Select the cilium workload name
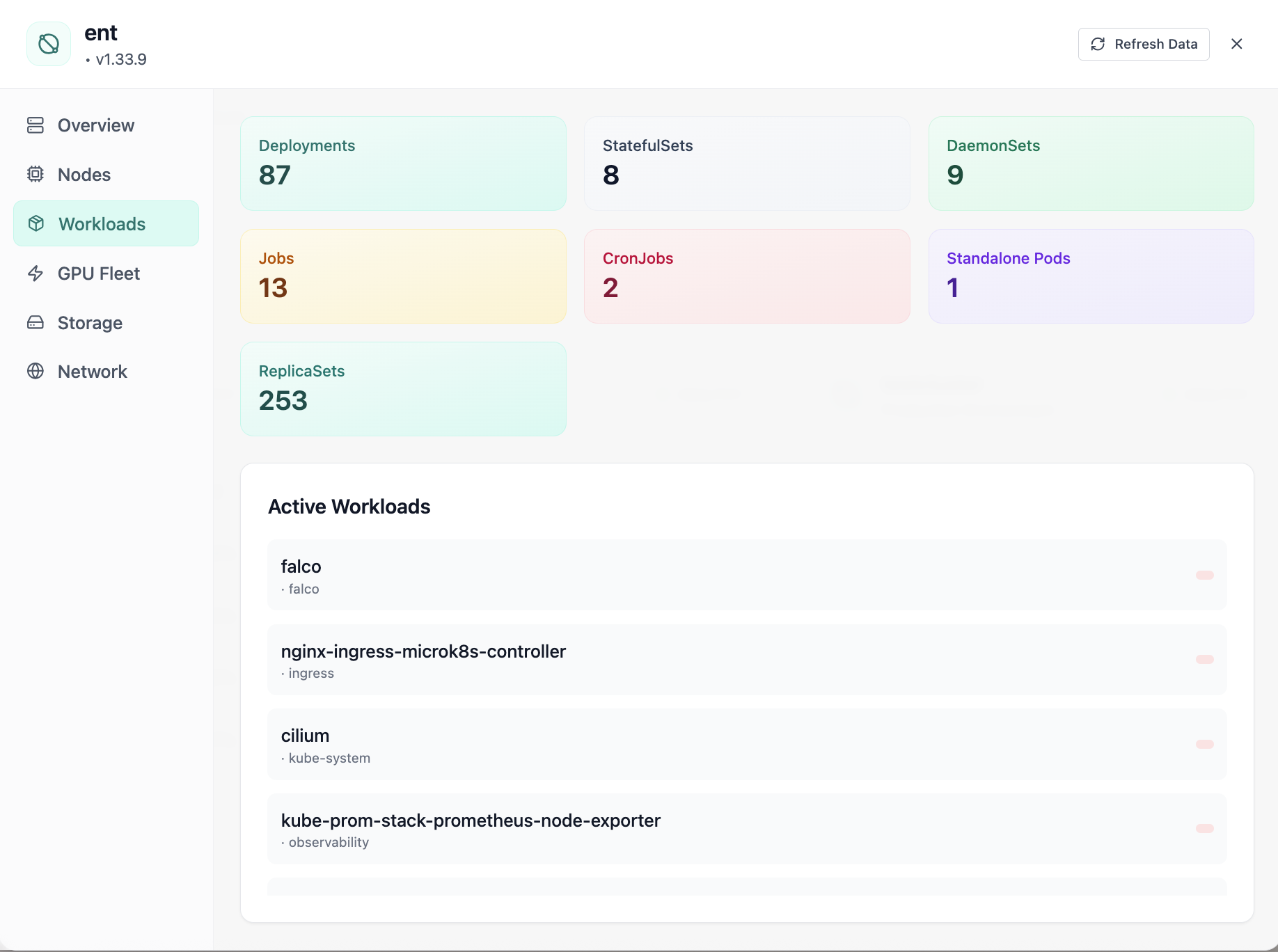 click(305, 736)
